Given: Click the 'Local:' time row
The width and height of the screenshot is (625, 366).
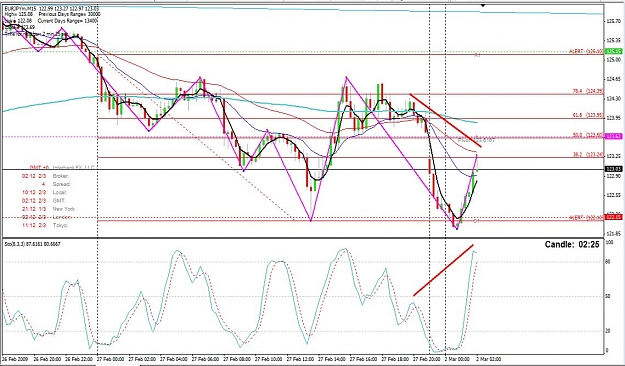Looking at the screenshot, I should (x=44, y=193).
